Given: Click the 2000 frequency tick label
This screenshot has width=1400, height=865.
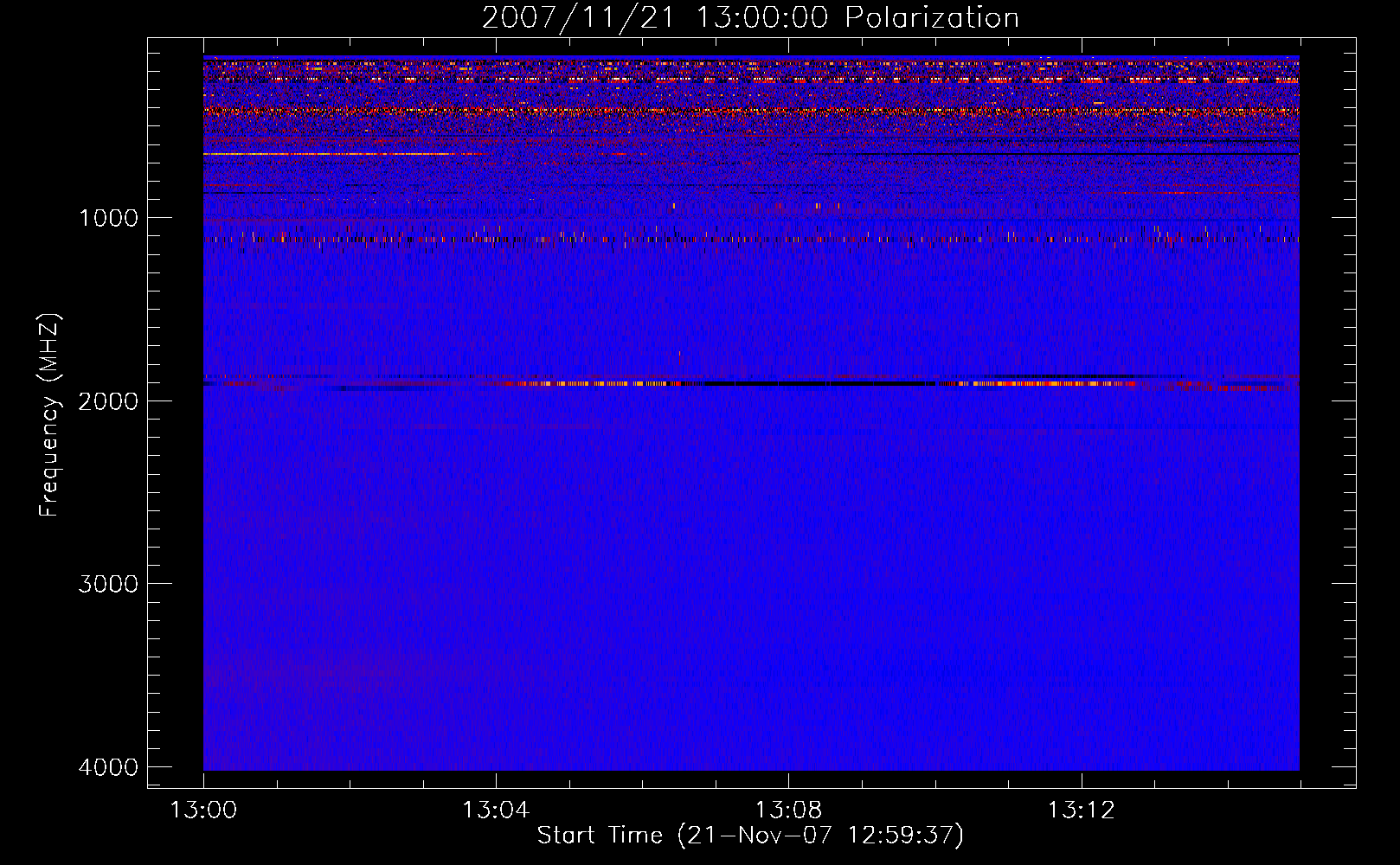Looking at the screenshot, I should tap(108, 400).
